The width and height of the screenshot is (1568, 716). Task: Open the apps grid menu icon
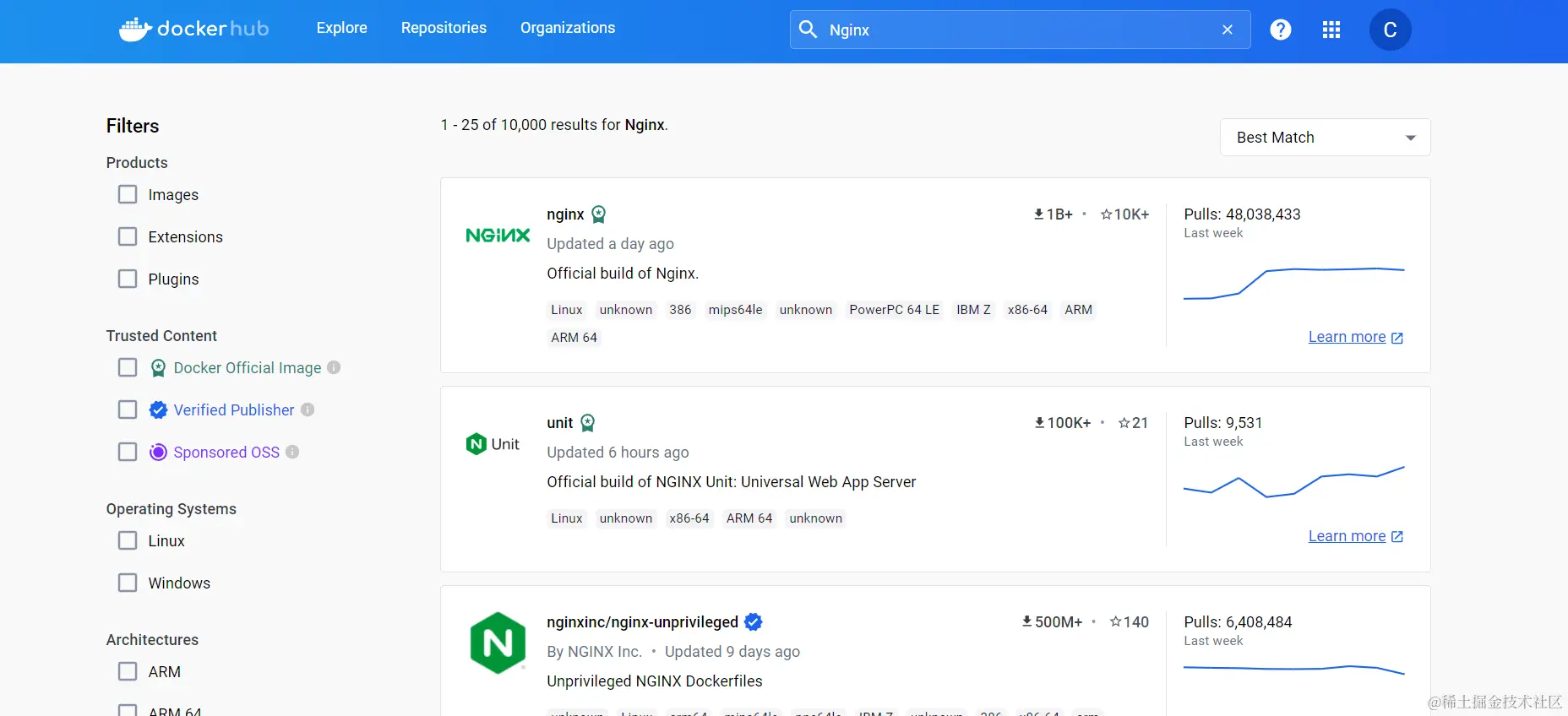click(1331, 30)
